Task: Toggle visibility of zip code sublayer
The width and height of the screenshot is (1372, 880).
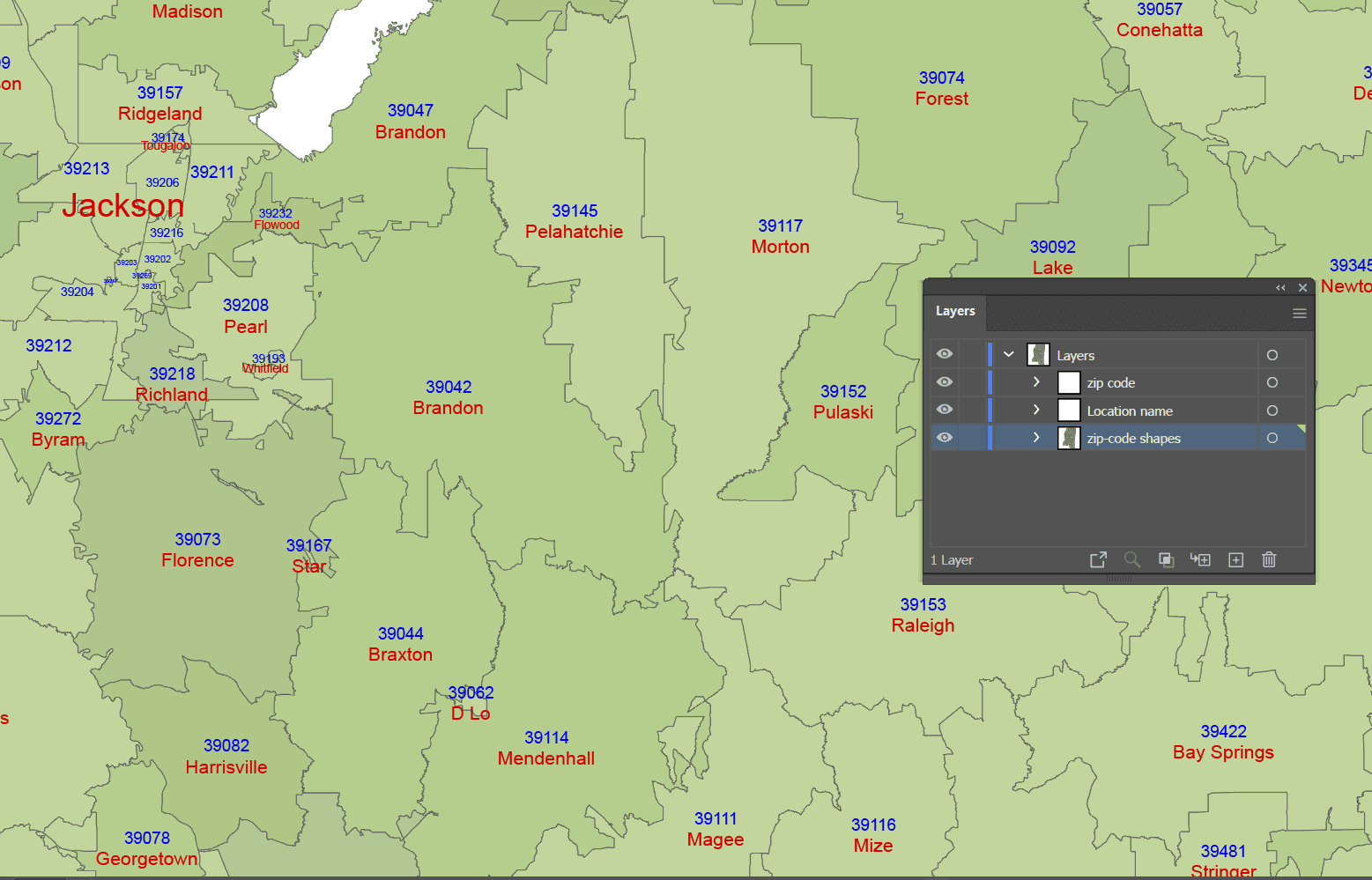Action: [945, 382]
